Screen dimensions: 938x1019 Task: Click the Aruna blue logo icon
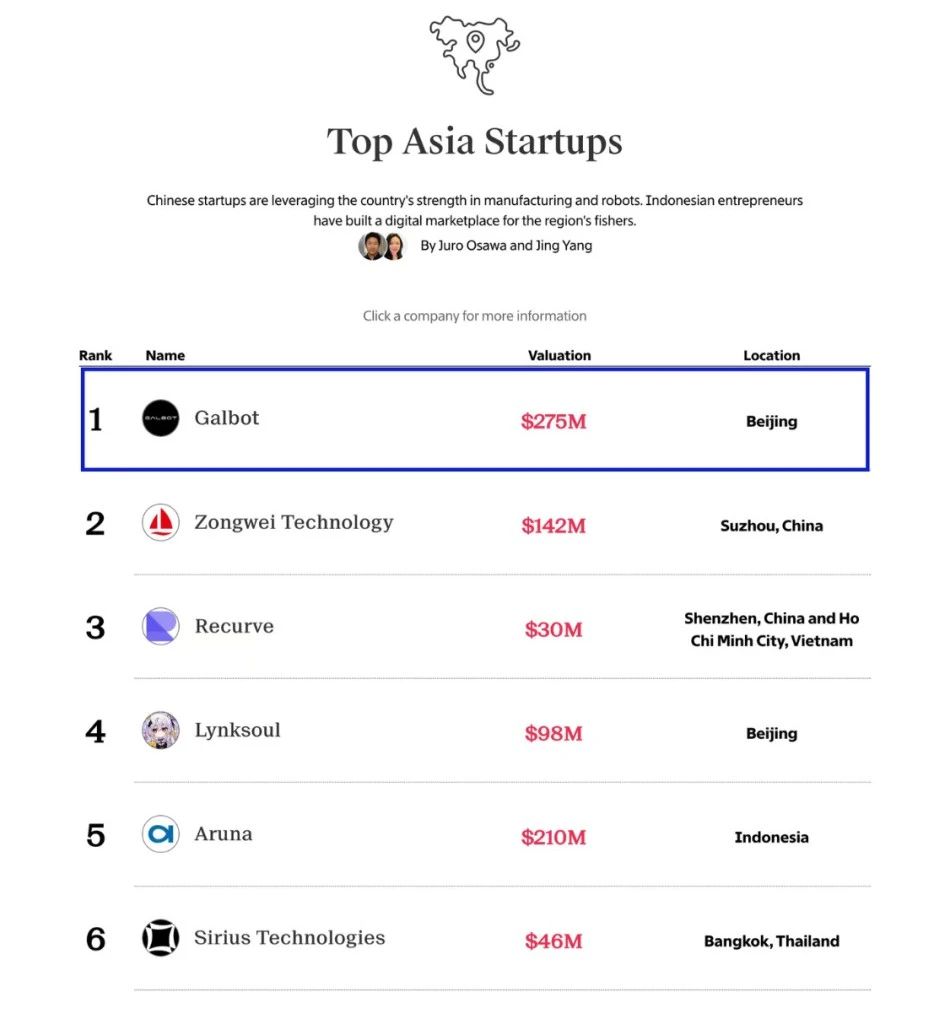161,834
